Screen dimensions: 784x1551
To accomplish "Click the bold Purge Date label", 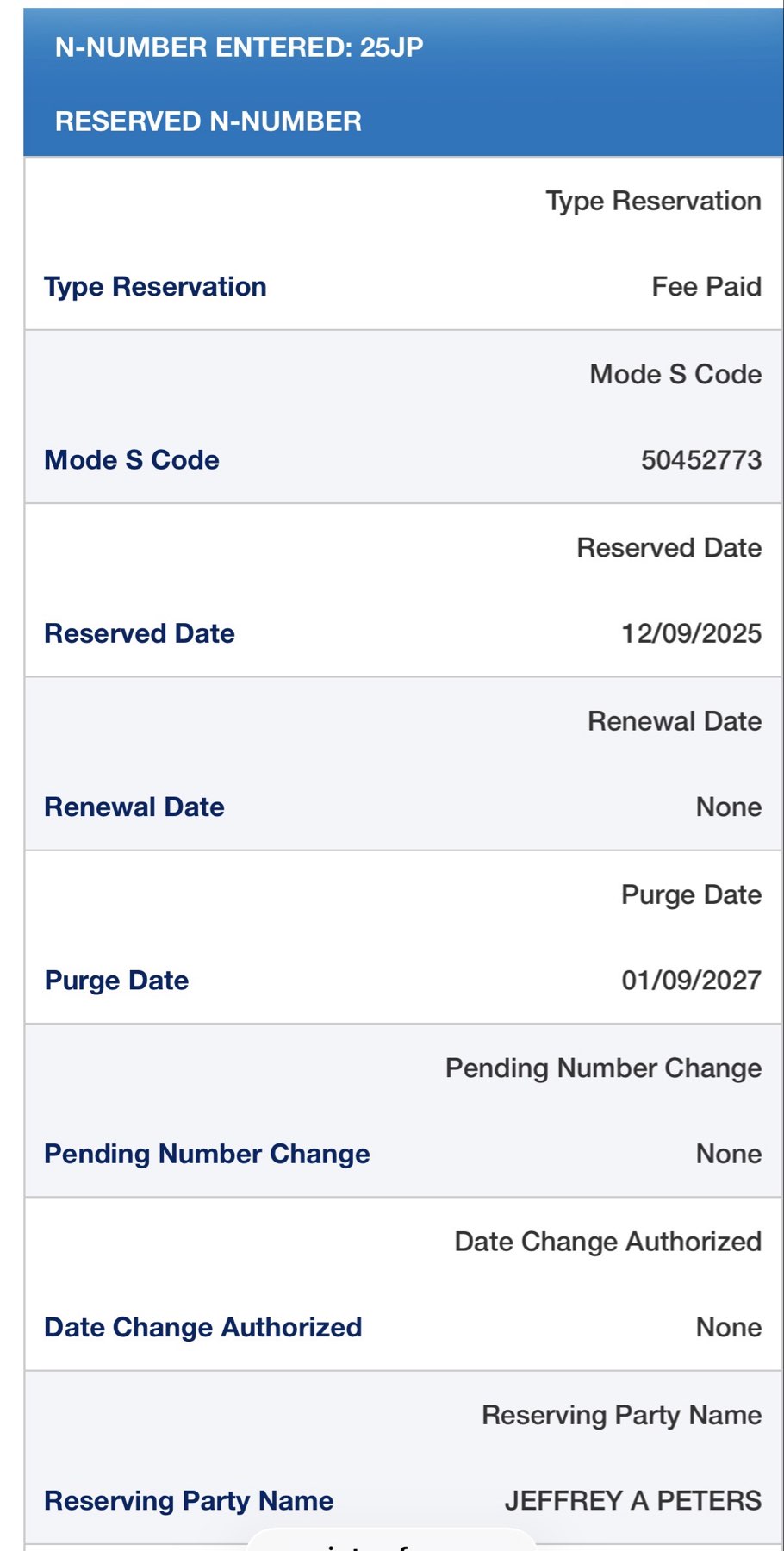I will coord(116,981).
